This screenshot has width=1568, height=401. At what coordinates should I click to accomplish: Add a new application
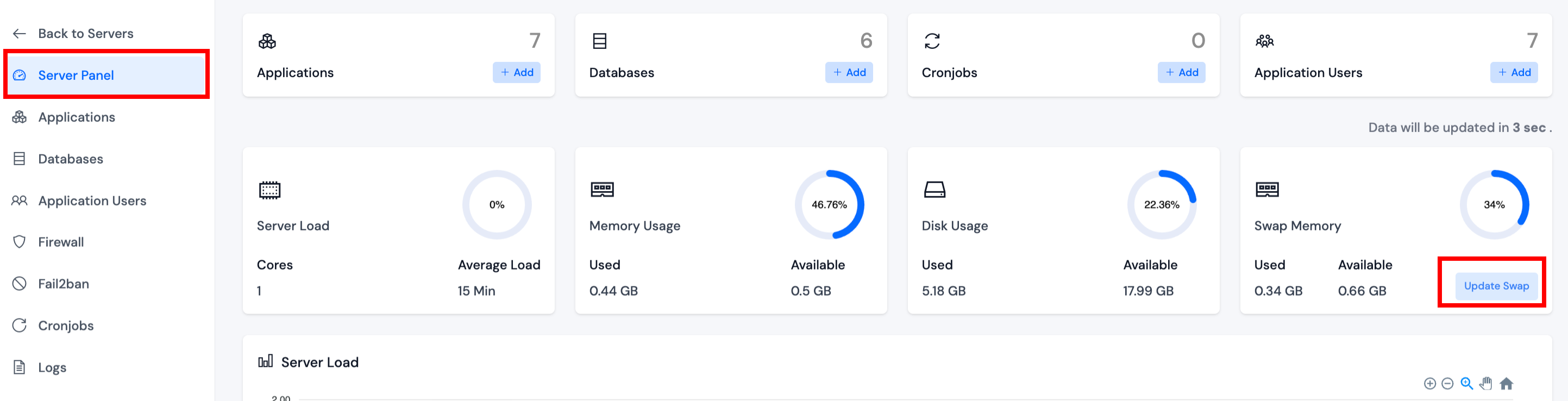pos(516,72)
